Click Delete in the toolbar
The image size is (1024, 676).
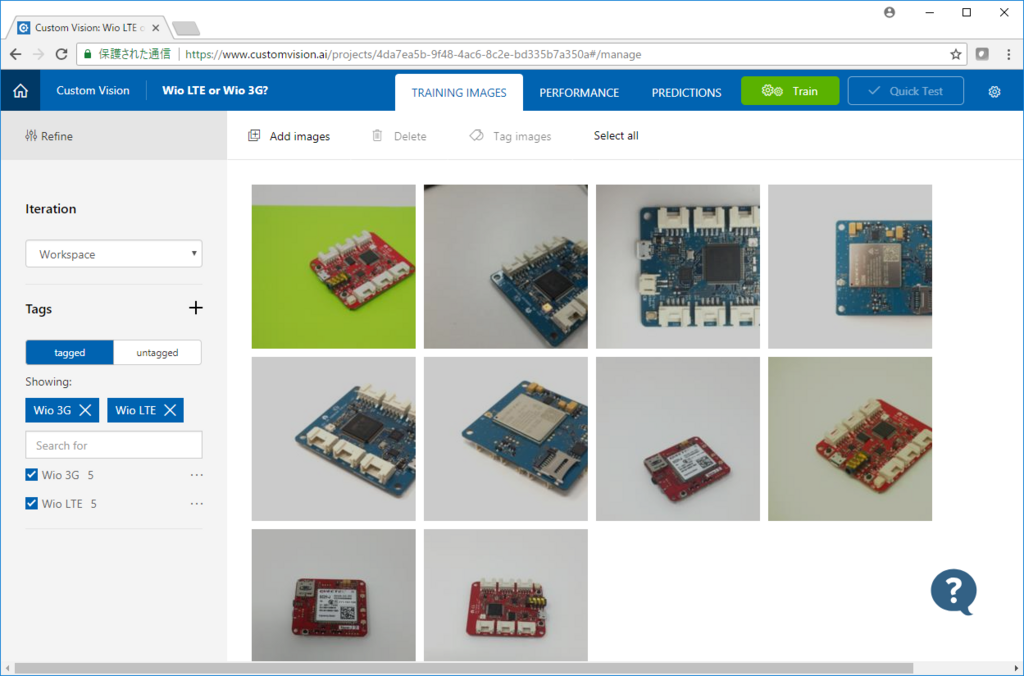[x=399, y=136]
